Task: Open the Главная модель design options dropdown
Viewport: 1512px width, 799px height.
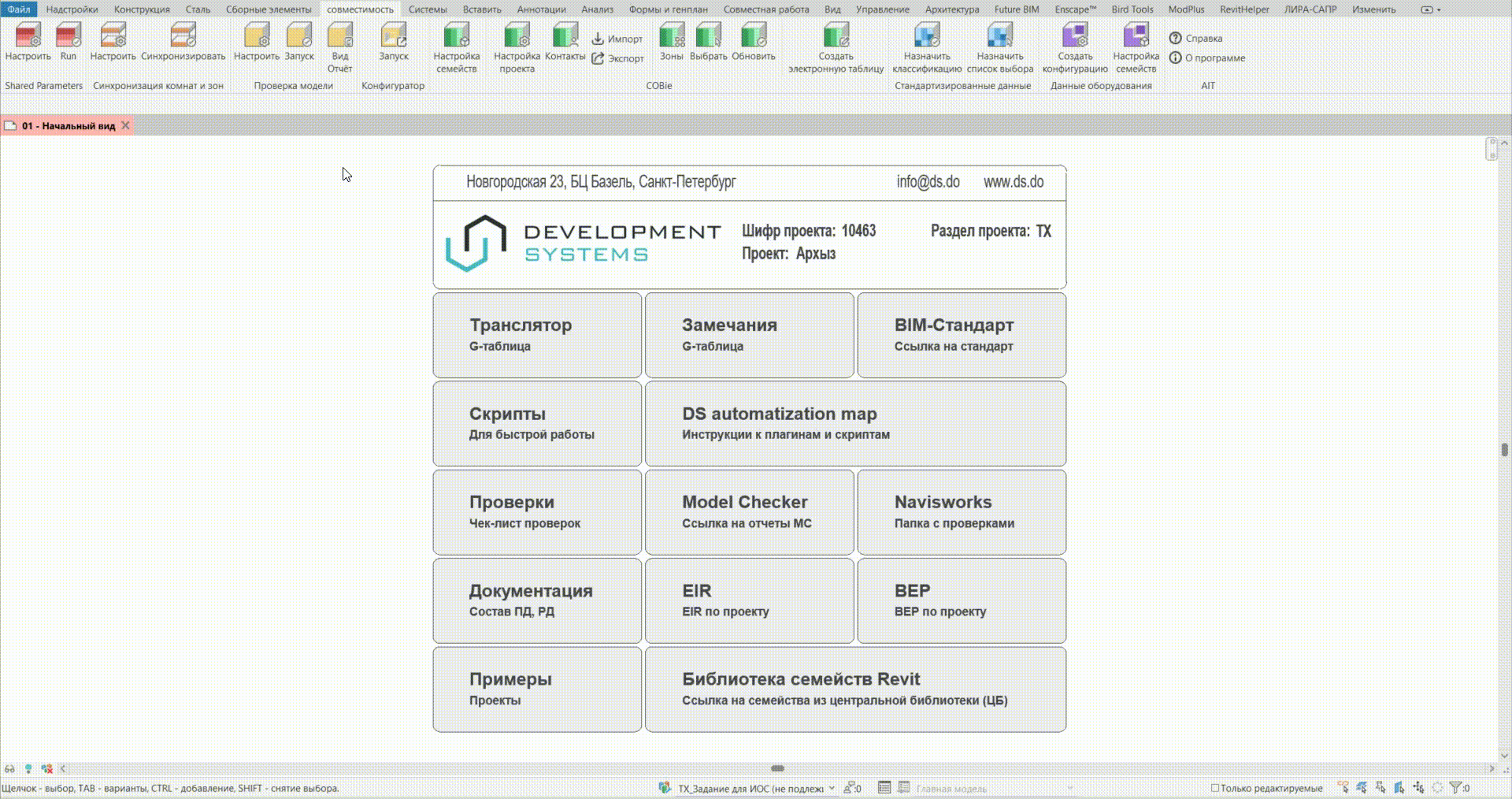Action: pos(1069,788)
